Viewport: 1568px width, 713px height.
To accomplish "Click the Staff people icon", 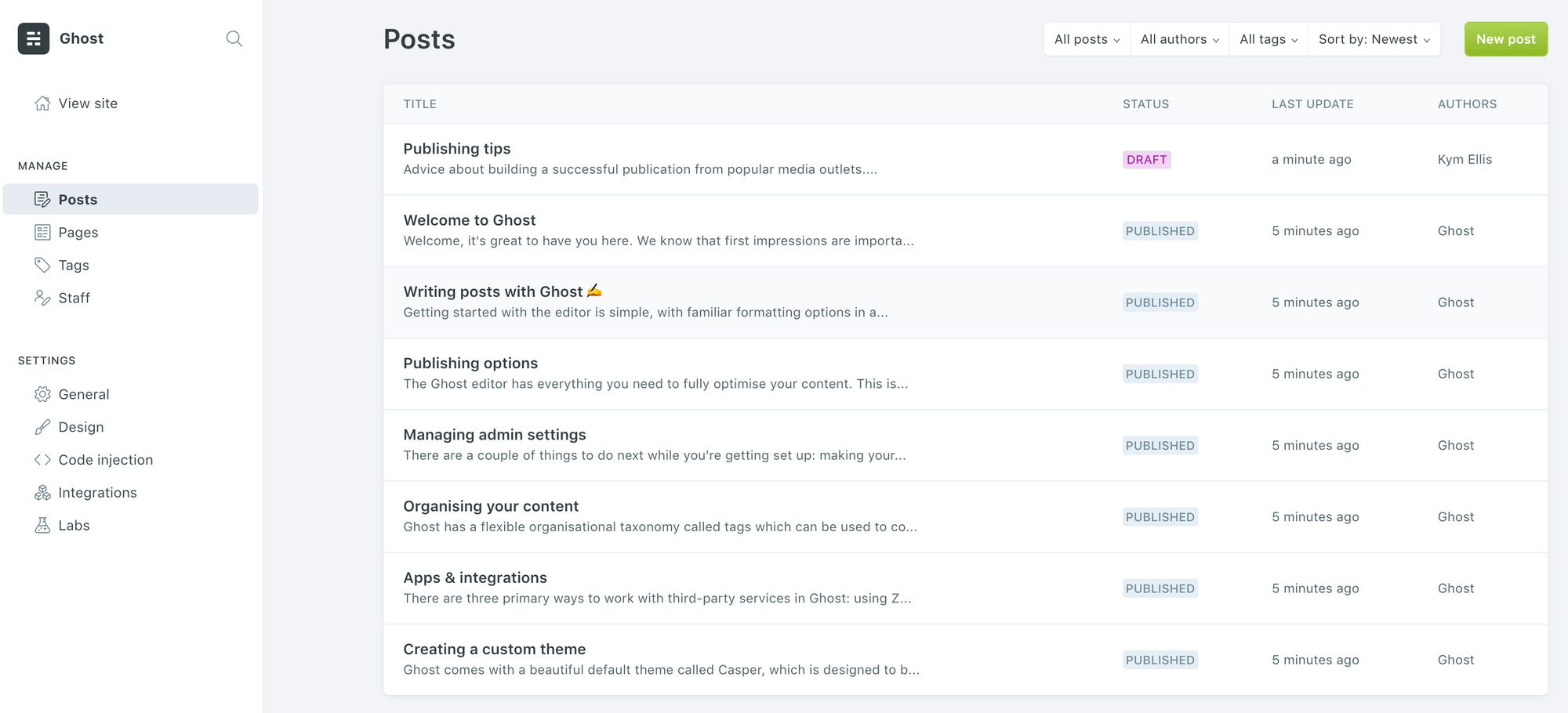I will point(42,298).
